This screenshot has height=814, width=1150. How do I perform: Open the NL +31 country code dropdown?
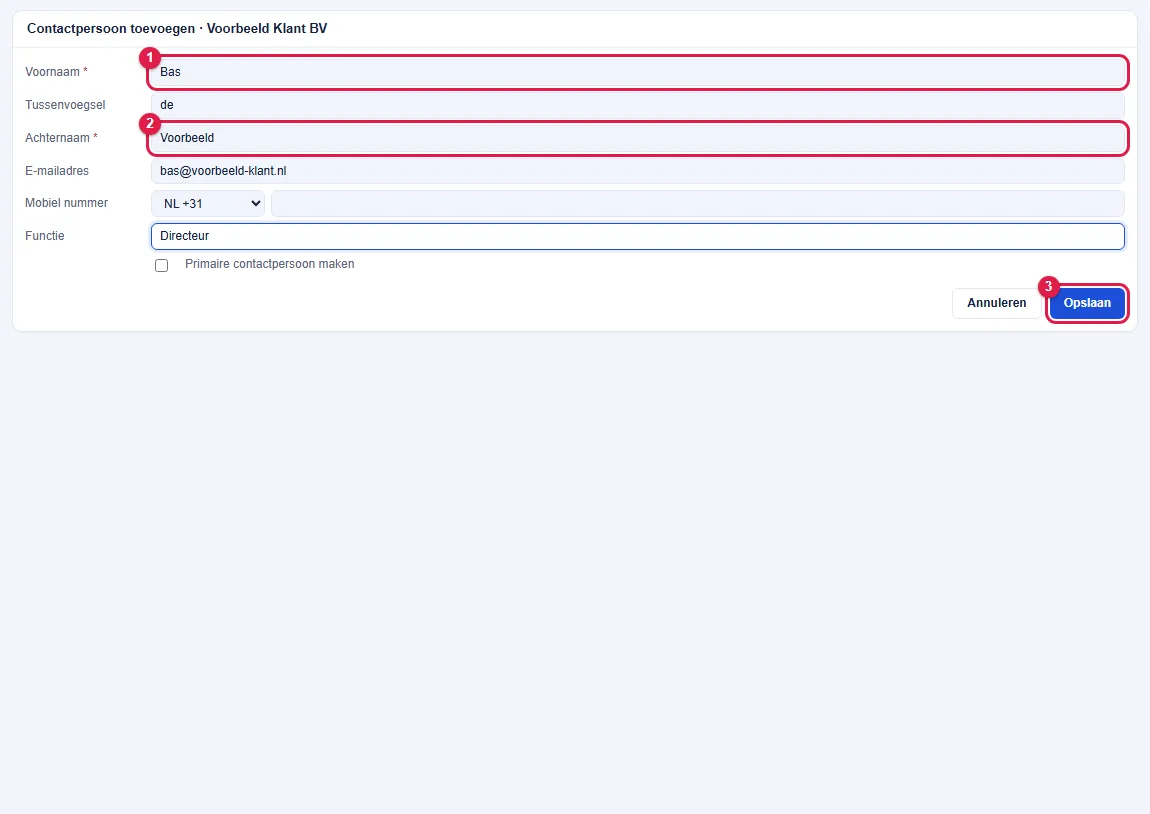point(208,204)
